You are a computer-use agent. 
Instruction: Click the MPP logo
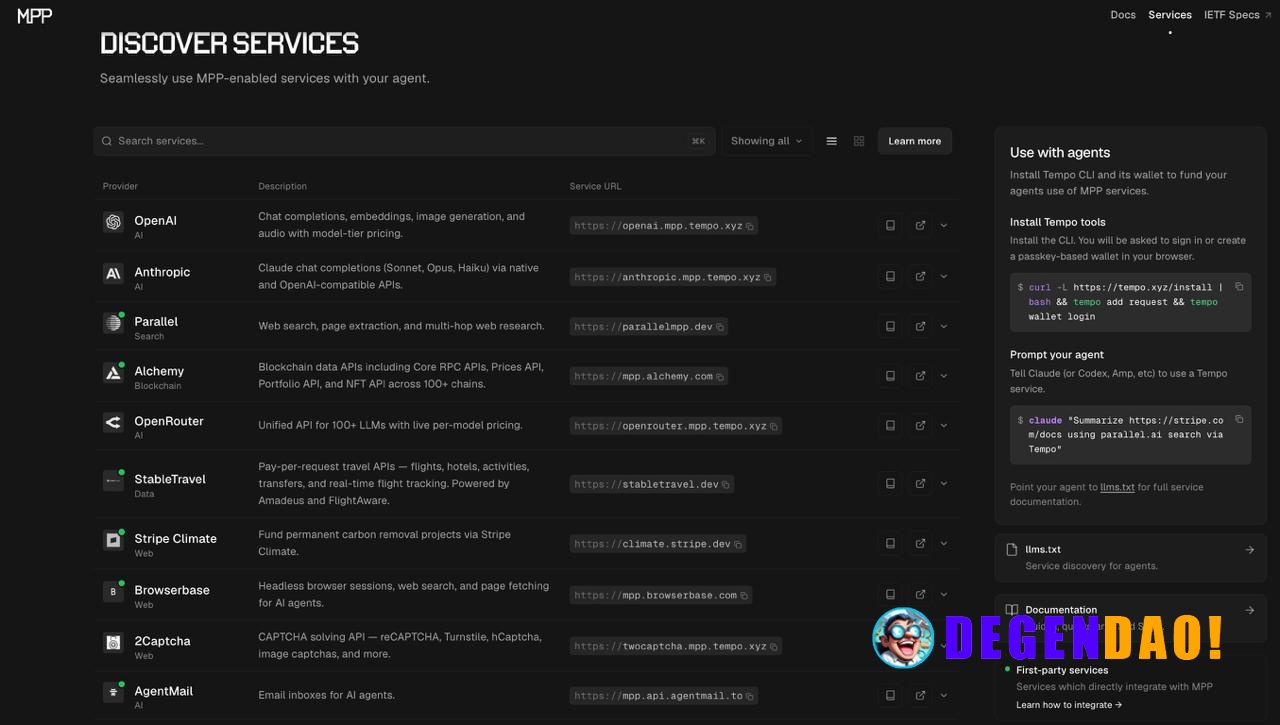pos(33,15)
